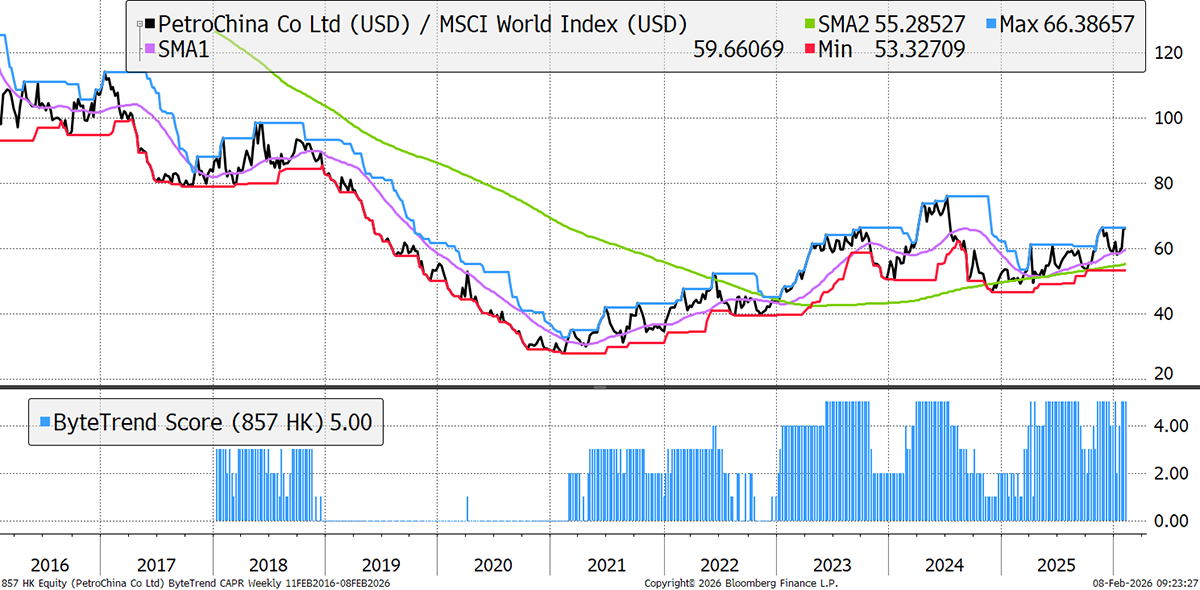Image resolution: width=1200 pixels, height=590 pixels.
Task: Click the purple SMA1 legend marker
Action: coord(150,48)
